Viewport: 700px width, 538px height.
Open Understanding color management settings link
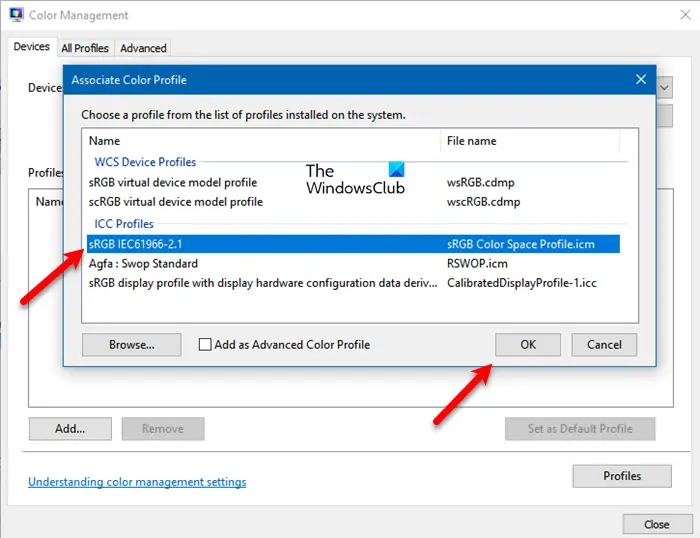[137, 482]
